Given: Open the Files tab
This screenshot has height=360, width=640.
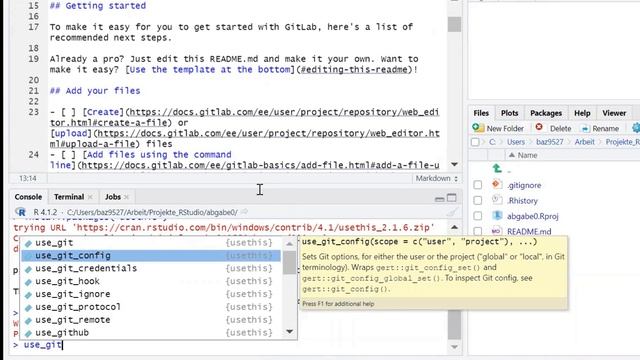Looking at the screenshot, I should 481,113.
